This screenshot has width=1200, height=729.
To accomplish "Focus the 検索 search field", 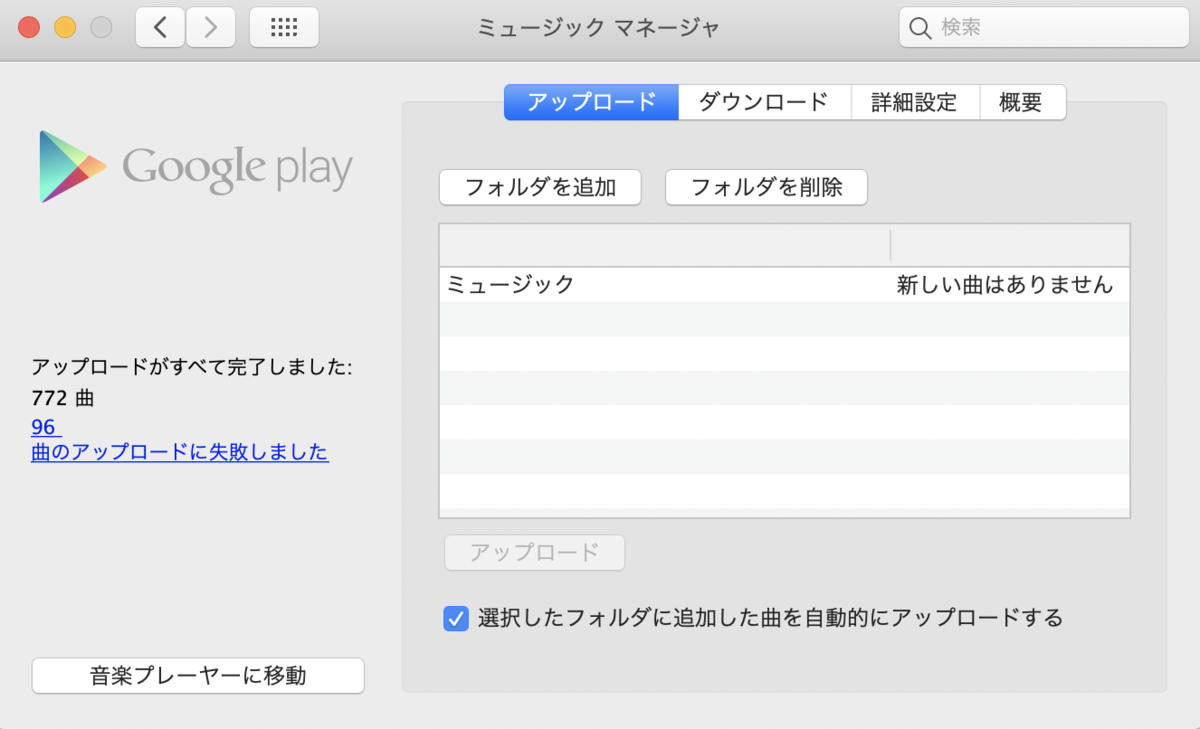I will (1042, 28).
